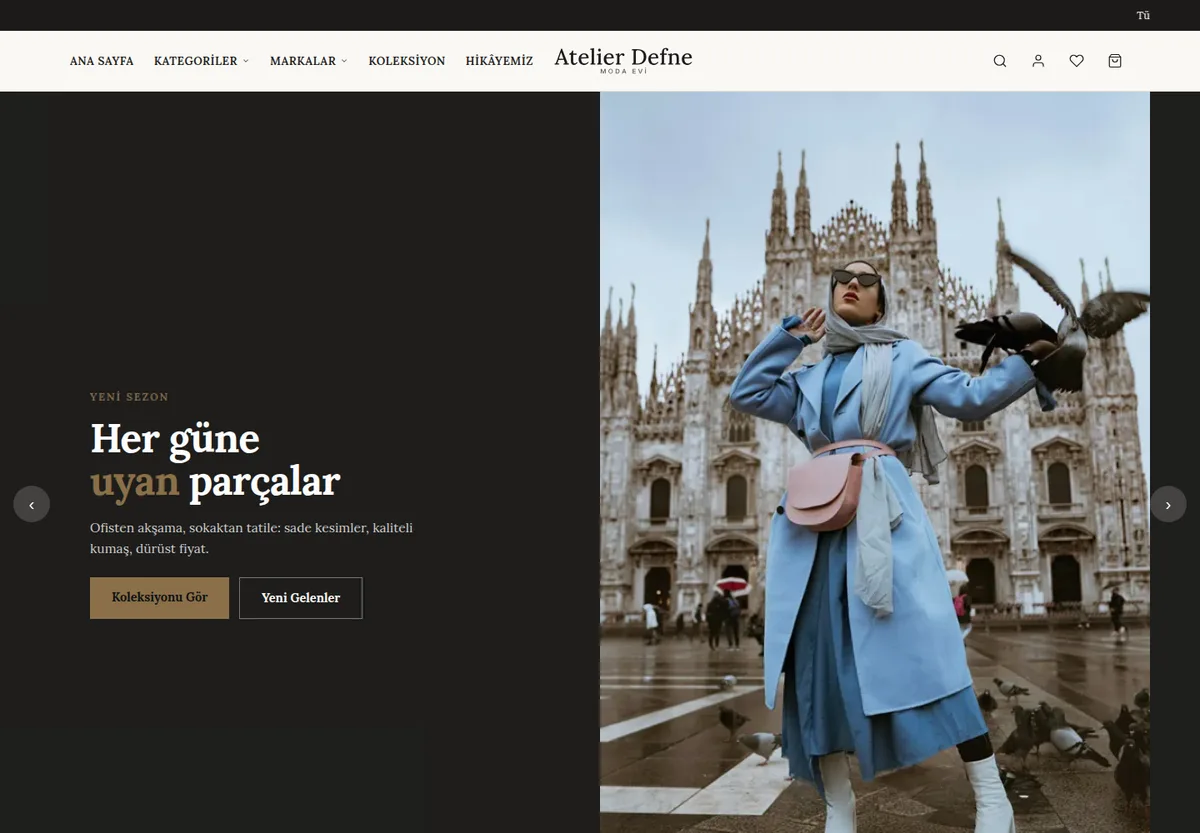This screenshot has height=833, width=1200.
Task: Go to previous slide arrow
Action: [31, 504]
